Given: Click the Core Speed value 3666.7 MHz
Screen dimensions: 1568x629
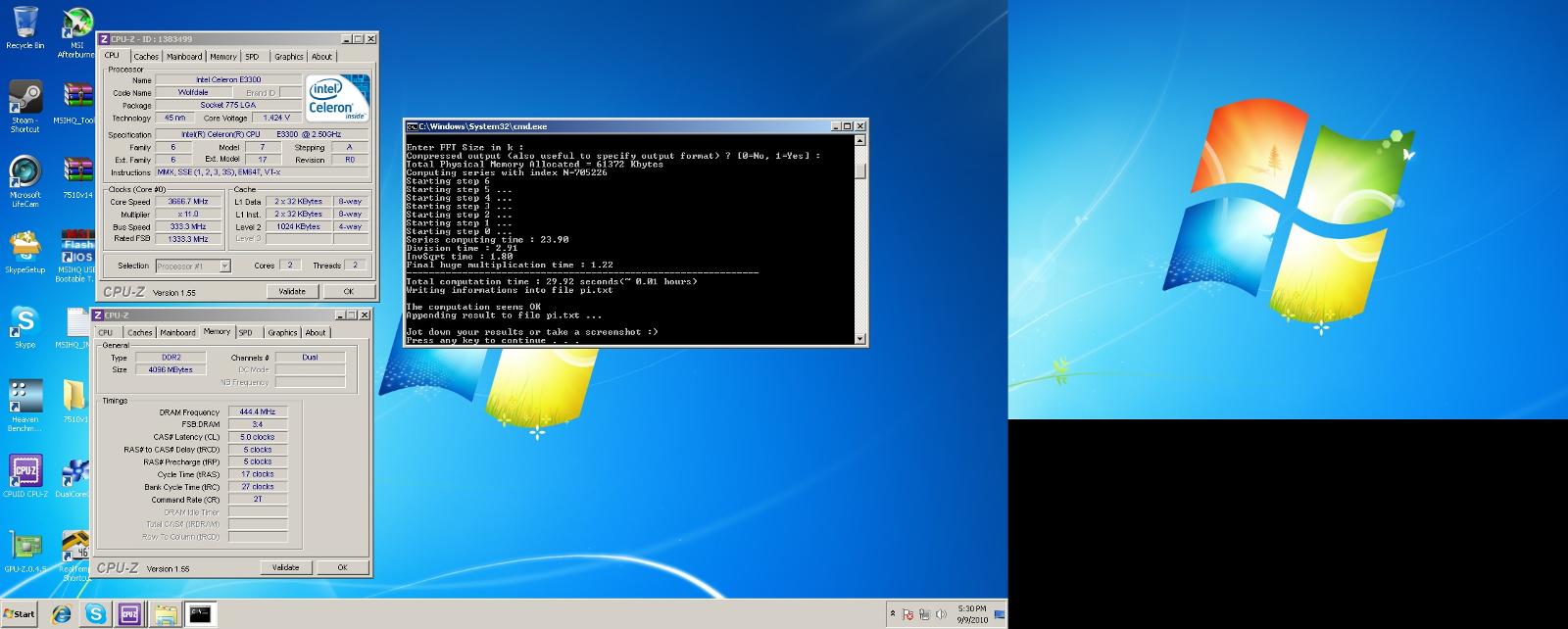Looking at the screenshot, I should click(x=188, y=202).
